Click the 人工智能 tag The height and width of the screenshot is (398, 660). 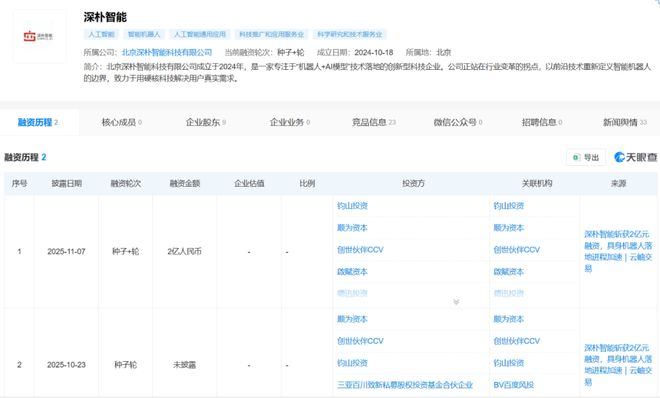101,34
